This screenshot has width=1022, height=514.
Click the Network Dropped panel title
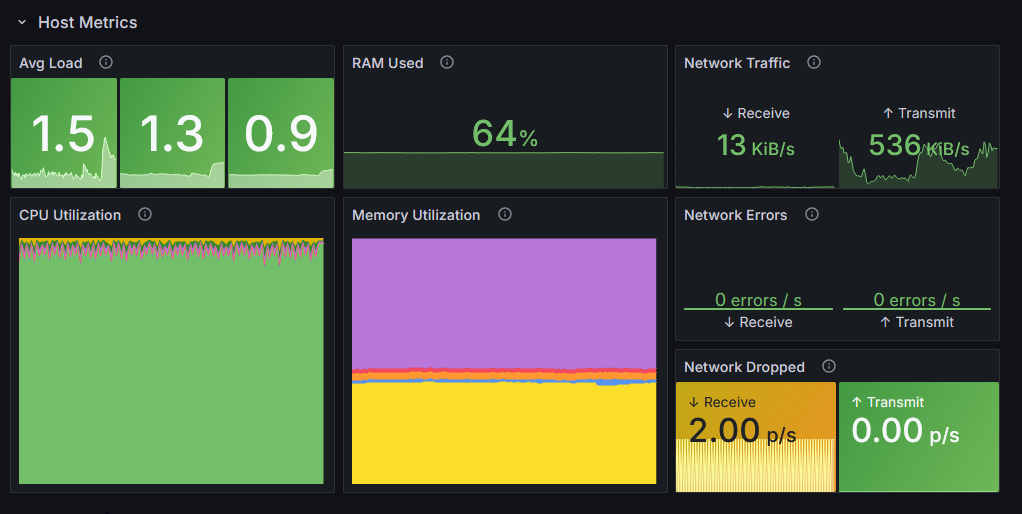[x=744, y=367]
